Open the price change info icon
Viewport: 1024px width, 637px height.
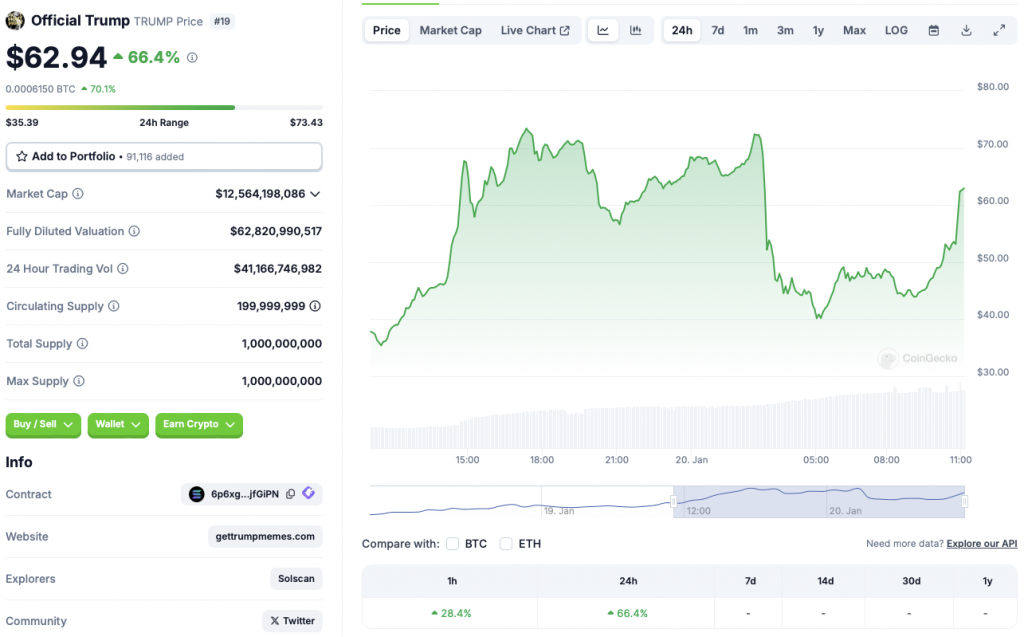[x=192, y=57]
